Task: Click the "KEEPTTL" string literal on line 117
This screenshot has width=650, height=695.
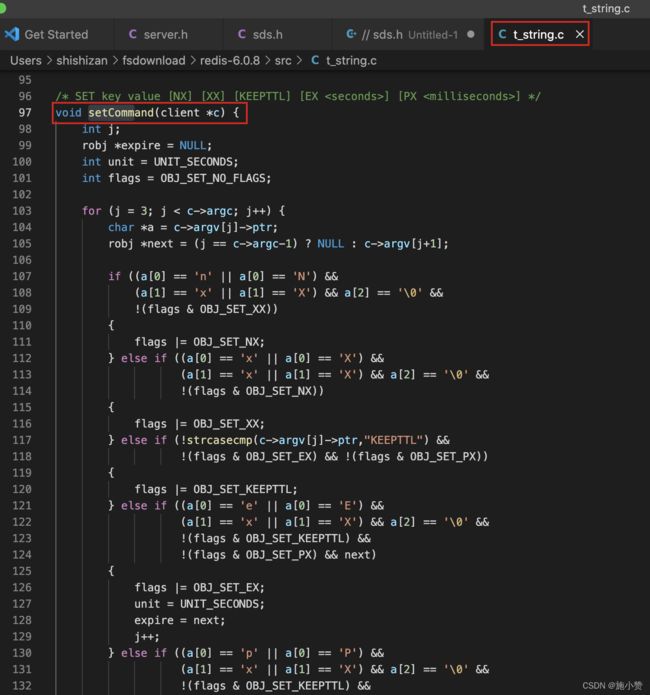Action: [393, 440]
